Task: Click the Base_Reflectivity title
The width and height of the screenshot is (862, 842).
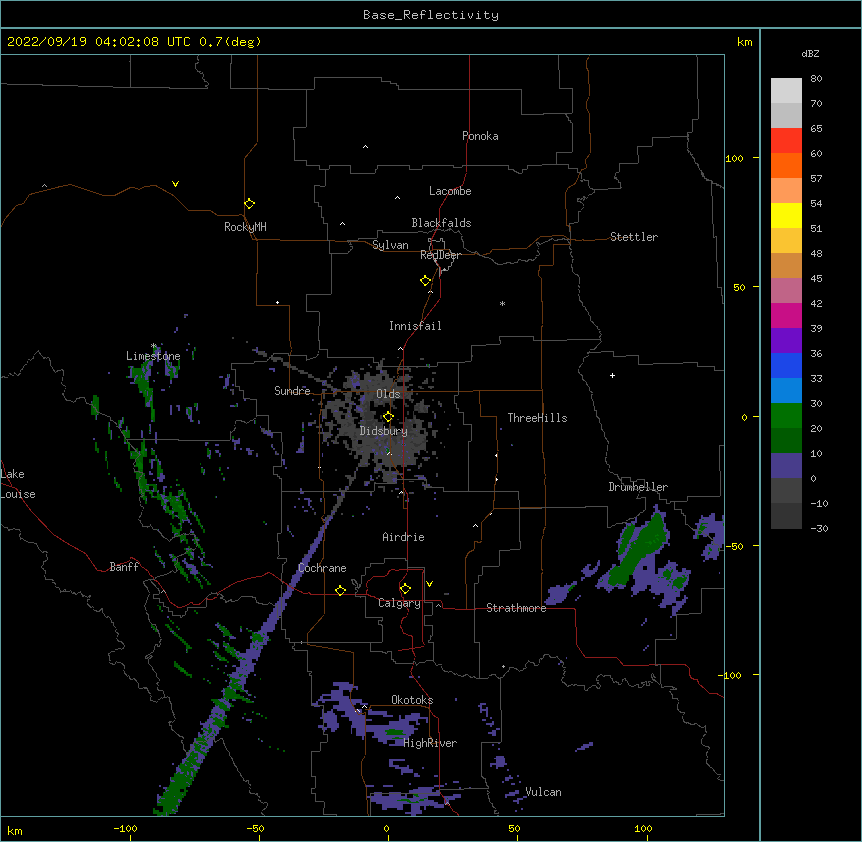Action: [431, 15]
